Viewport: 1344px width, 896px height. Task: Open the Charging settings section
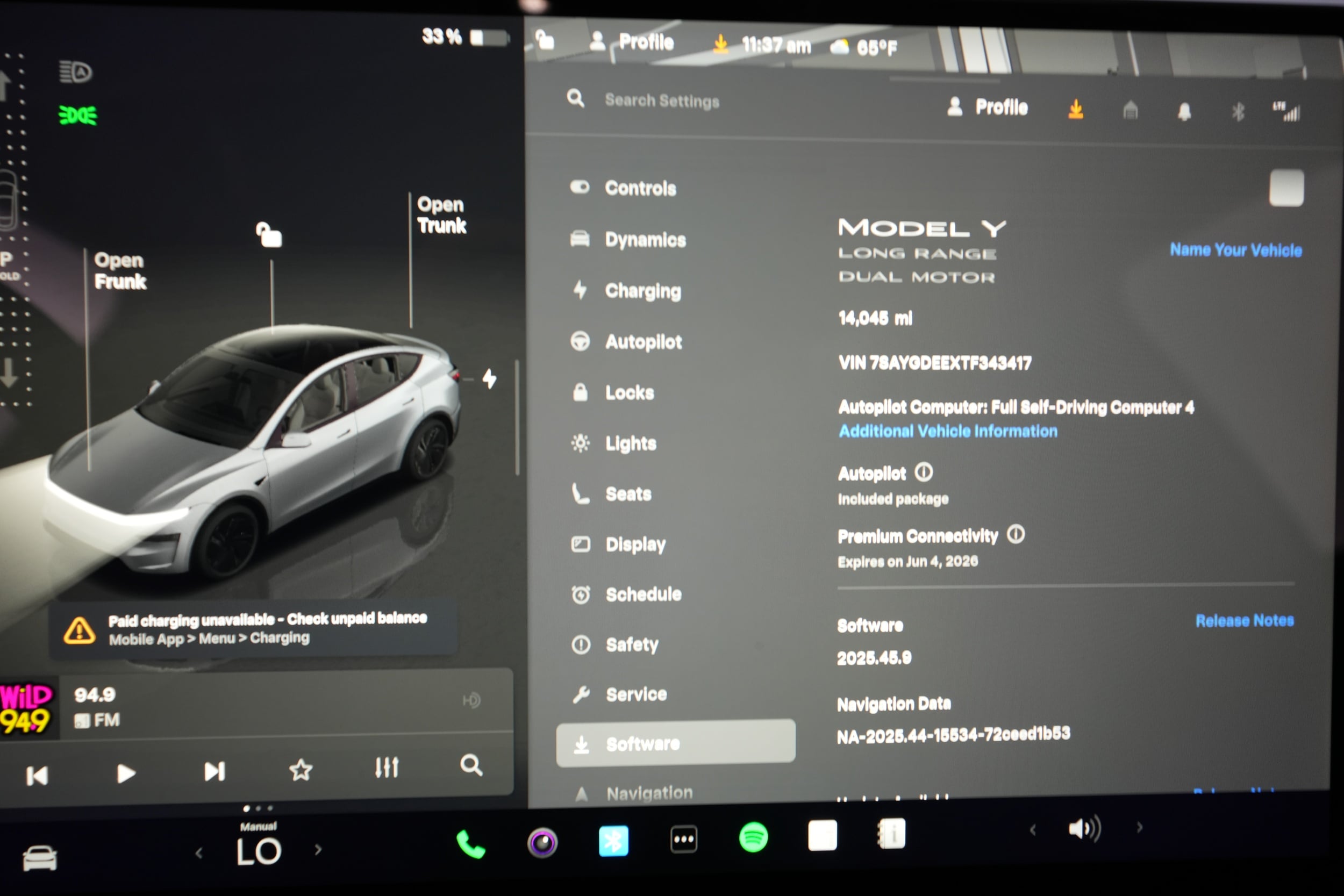click(643, 291)
